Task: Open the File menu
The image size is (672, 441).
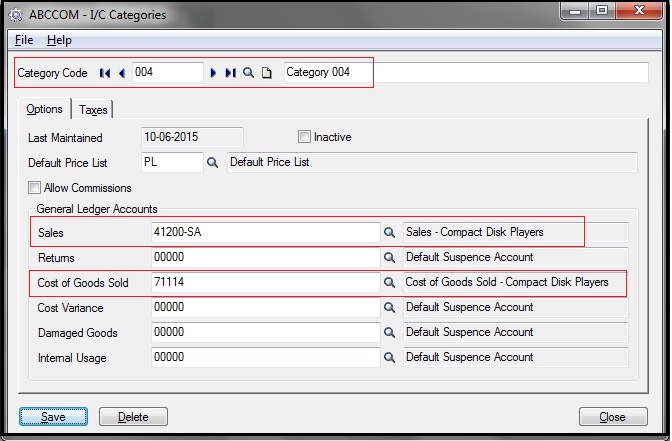Action: [x=24, y=40]
